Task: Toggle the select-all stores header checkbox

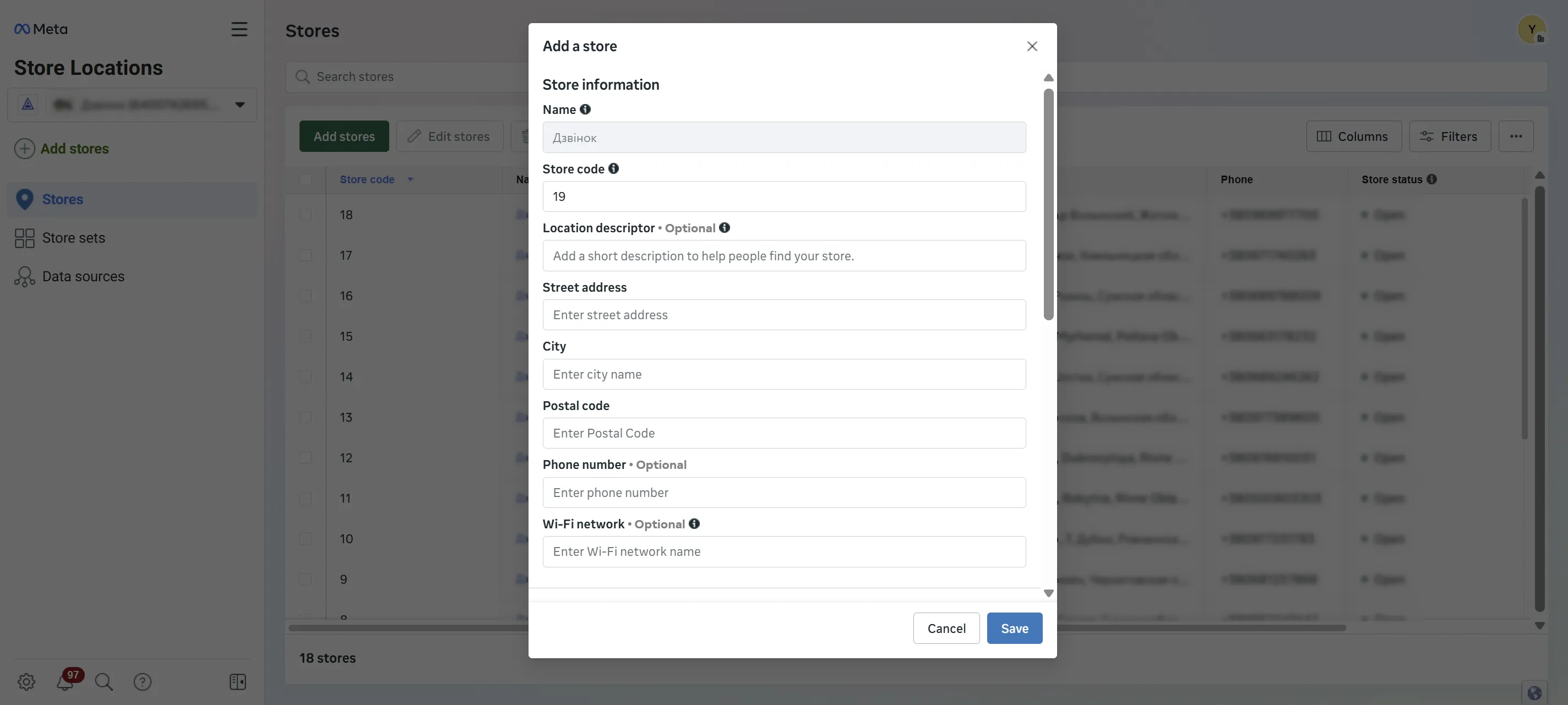Action: (306, 179)
